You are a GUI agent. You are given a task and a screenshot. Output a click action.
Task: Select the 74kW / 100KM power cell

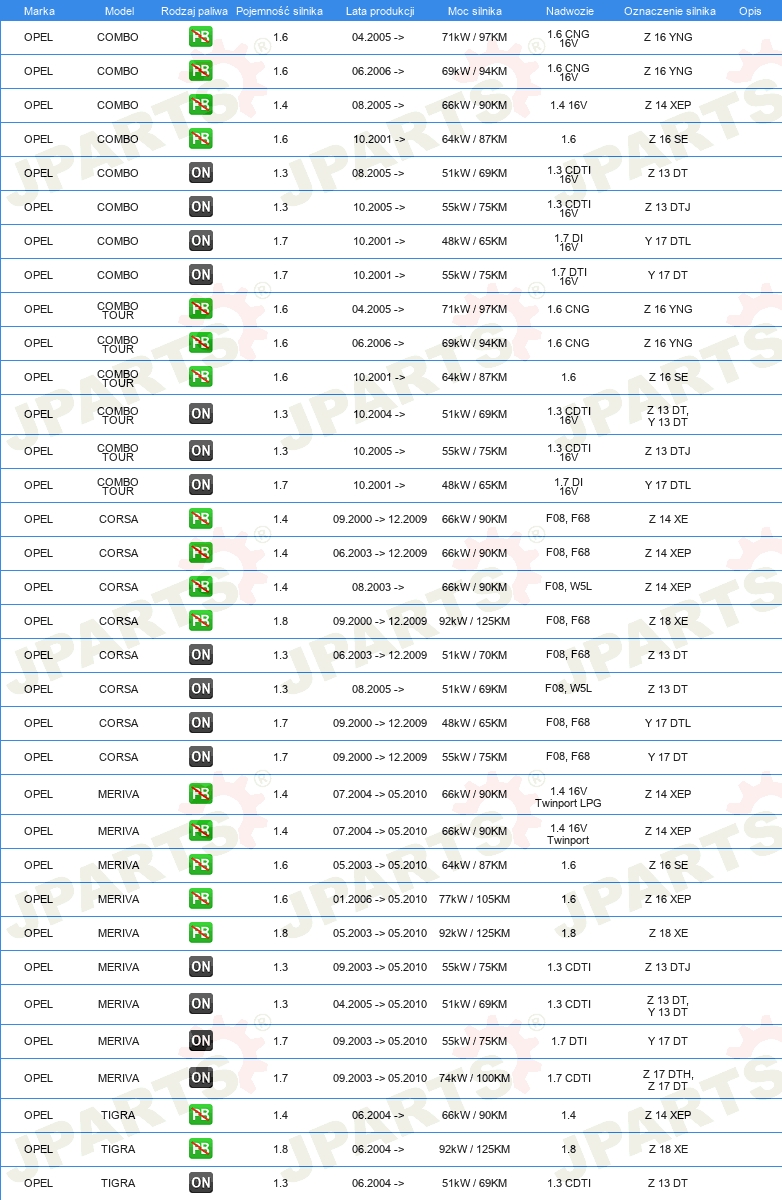coord(474,1078)
